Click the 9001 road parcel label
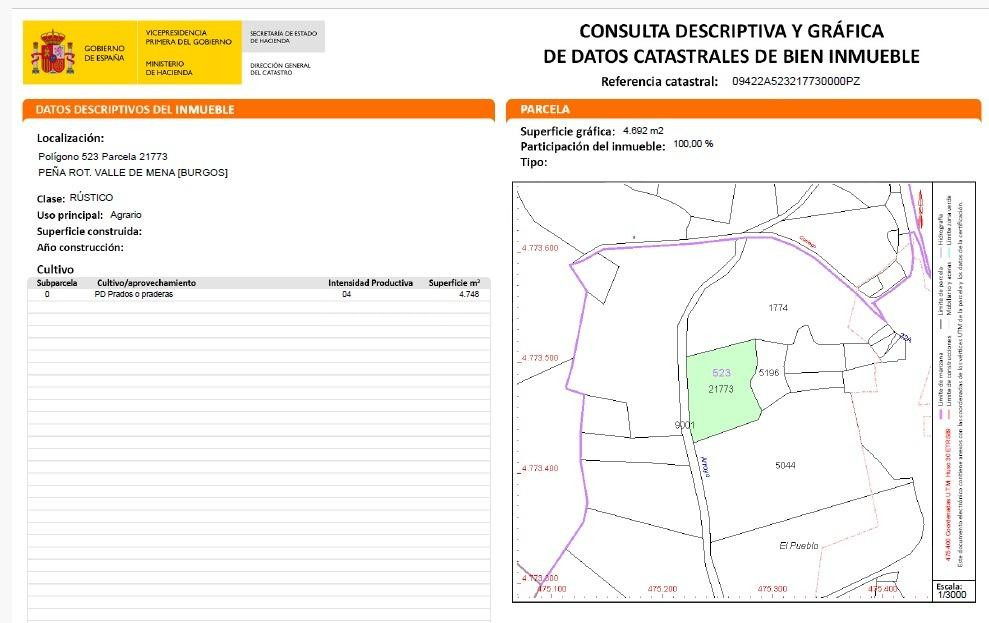 pyautogui.click(x=684, y=425)
